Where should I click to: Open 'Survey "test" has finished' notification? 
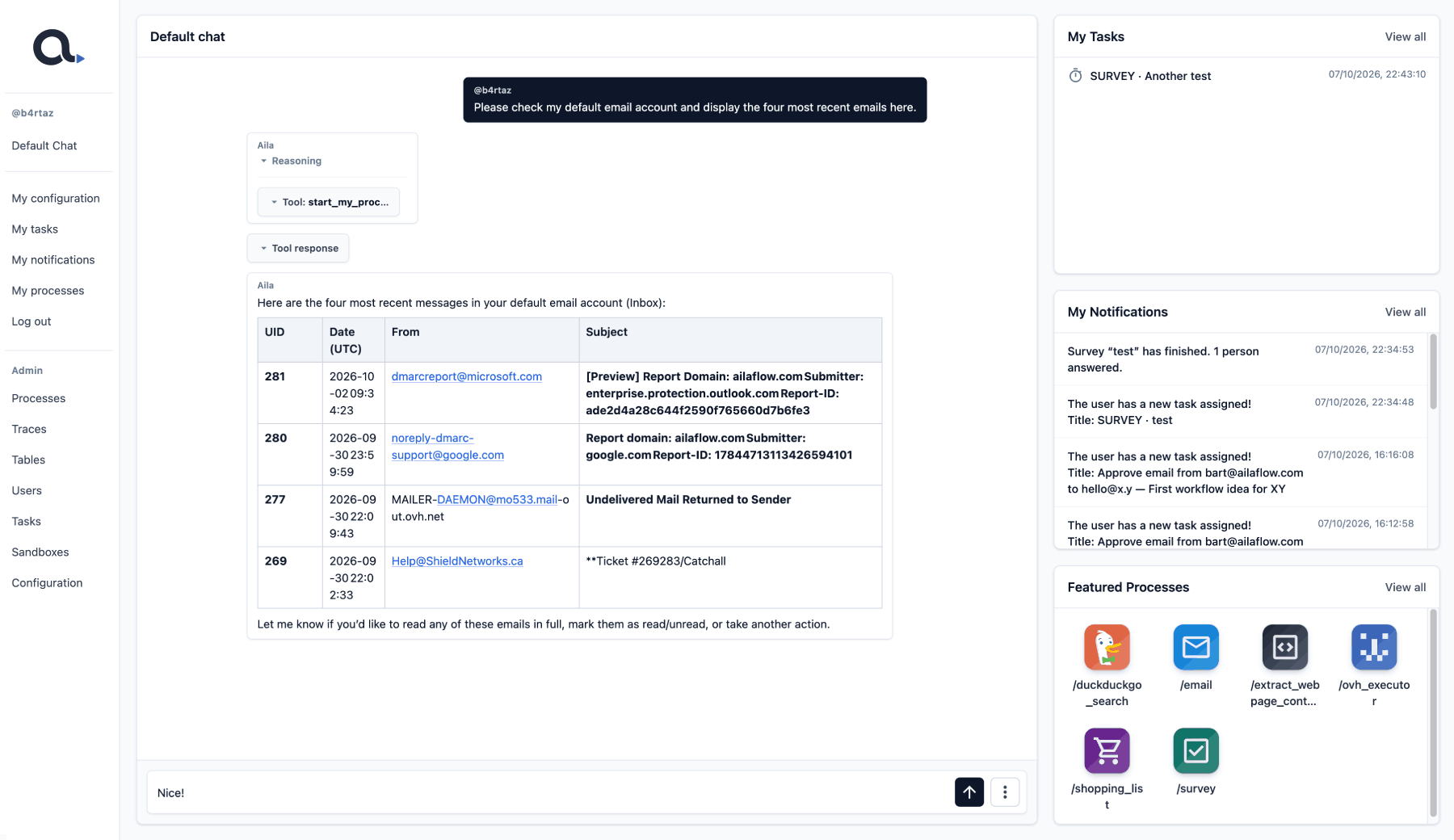point(1241,359)
